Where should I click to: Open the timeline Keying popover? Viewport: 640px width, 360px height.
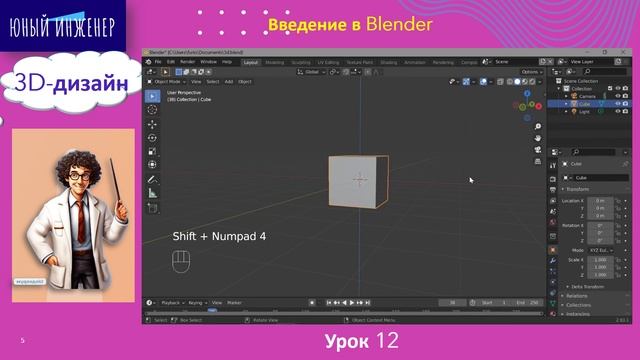pos(198,303)
